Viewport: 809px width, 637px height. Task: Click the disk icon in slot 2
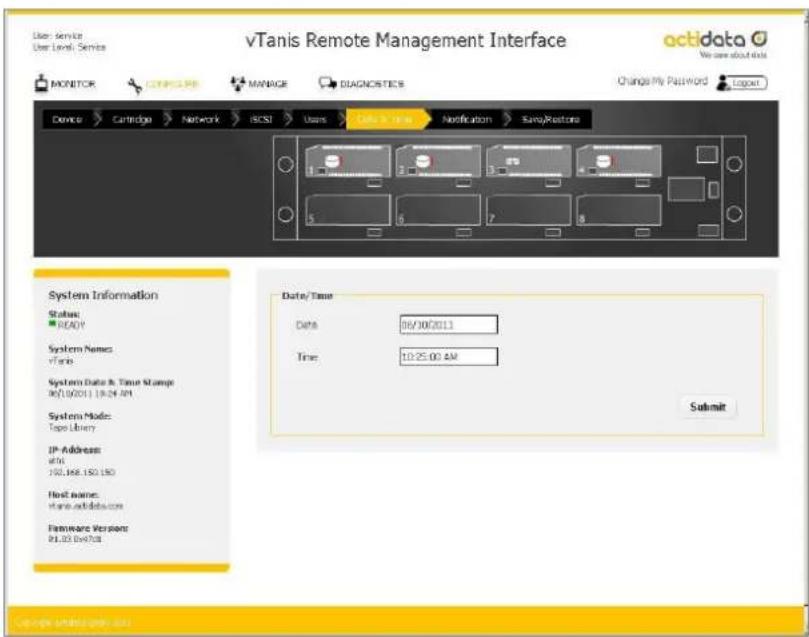click(x=423, y=161)
